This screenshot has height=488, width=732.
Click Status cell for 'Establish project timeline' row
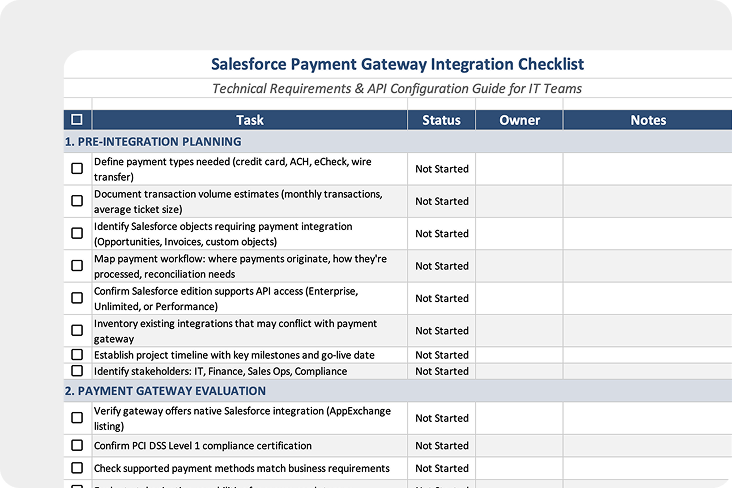442,355
